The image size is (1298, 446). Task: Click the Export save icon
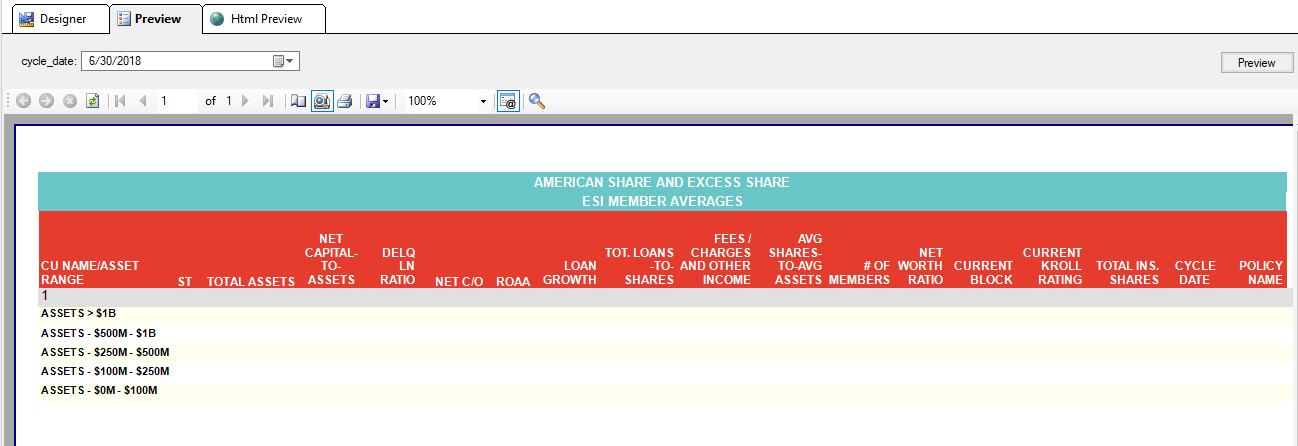point(373,101)
